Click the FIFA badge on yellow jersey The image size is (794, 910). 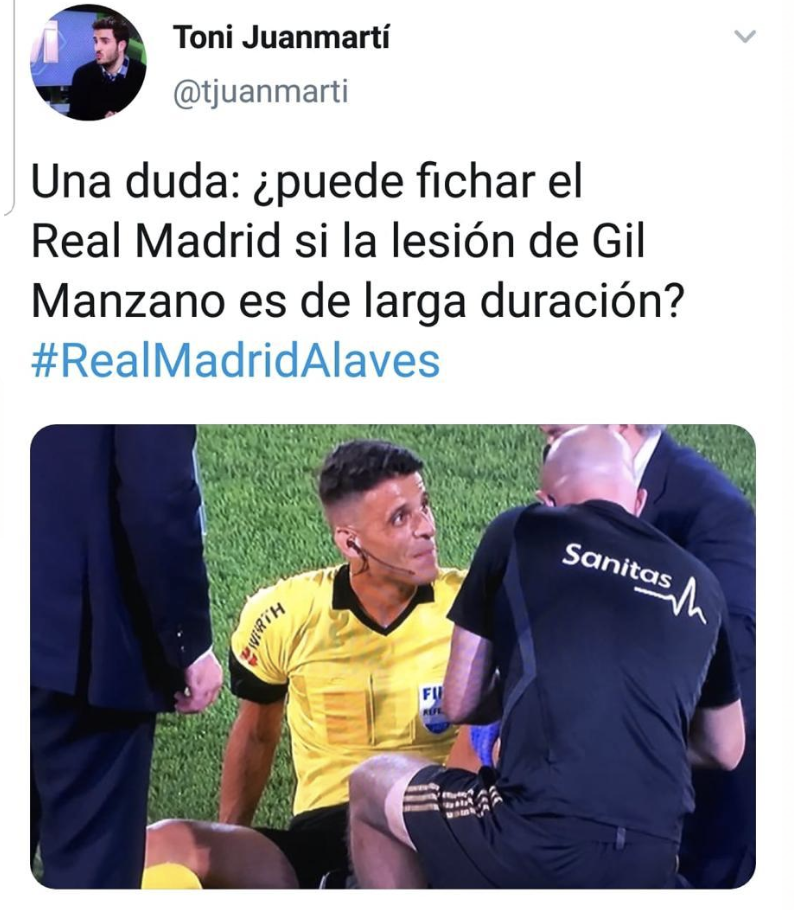pyautogui.click(x=433, y=709)
